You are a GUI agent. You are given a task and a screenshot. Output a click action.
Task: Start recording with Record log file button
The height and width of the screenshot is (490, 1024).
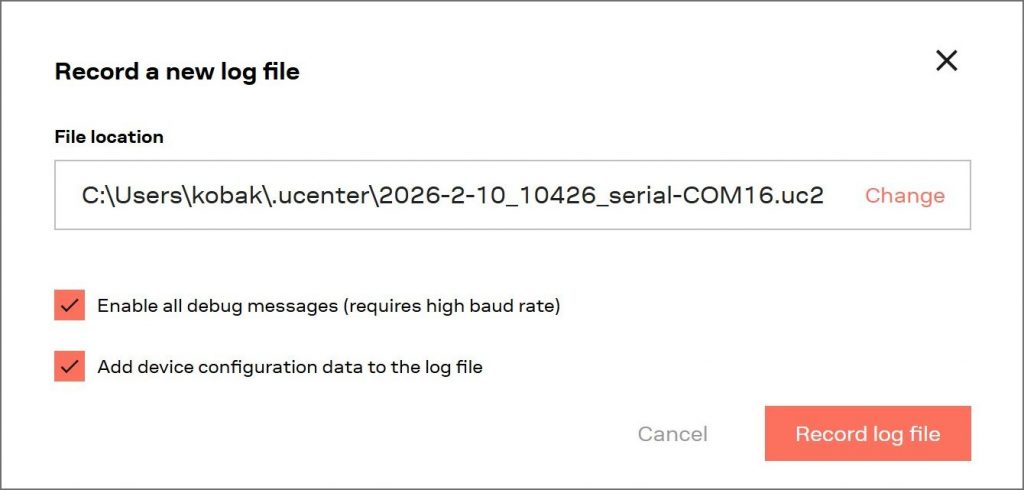(867, 434)
